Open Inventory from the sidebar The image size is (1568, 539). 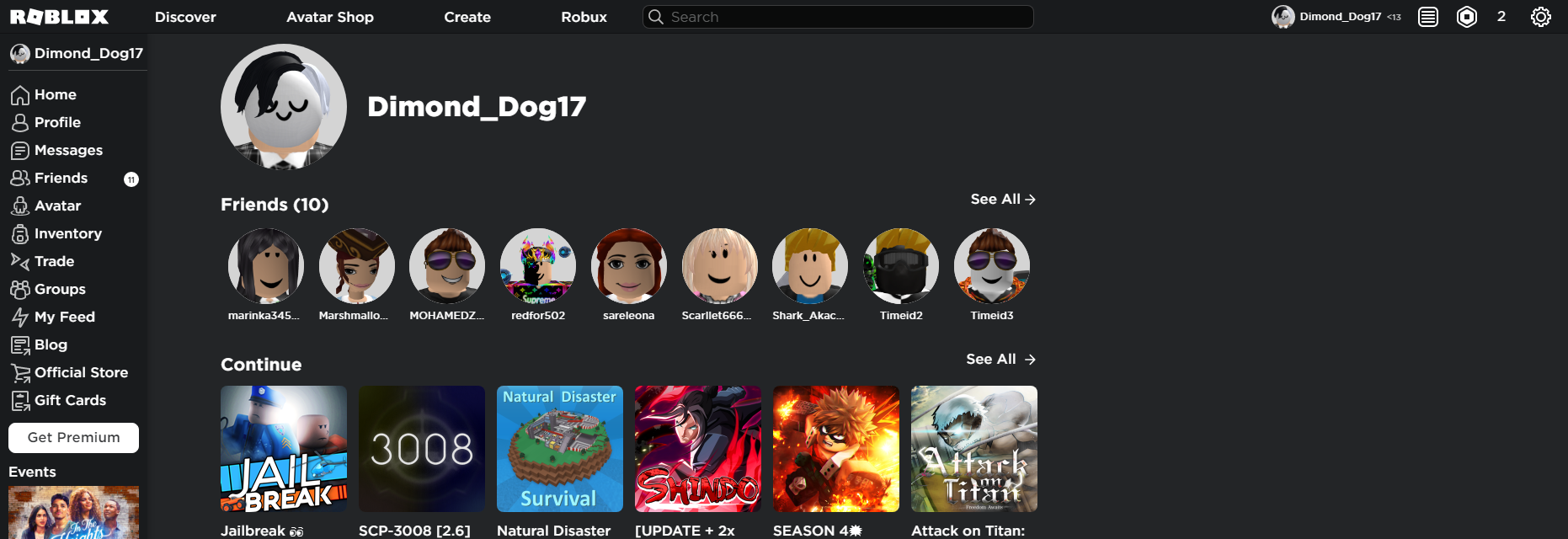pos(67,233)
